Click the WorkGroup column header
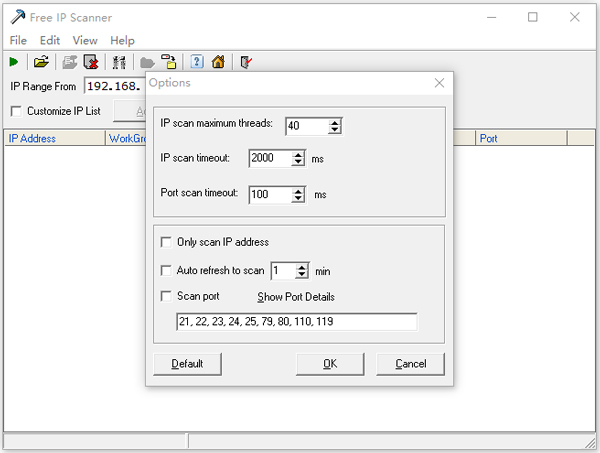Screen dimensions: 600x453 click(x=126, y=138)
